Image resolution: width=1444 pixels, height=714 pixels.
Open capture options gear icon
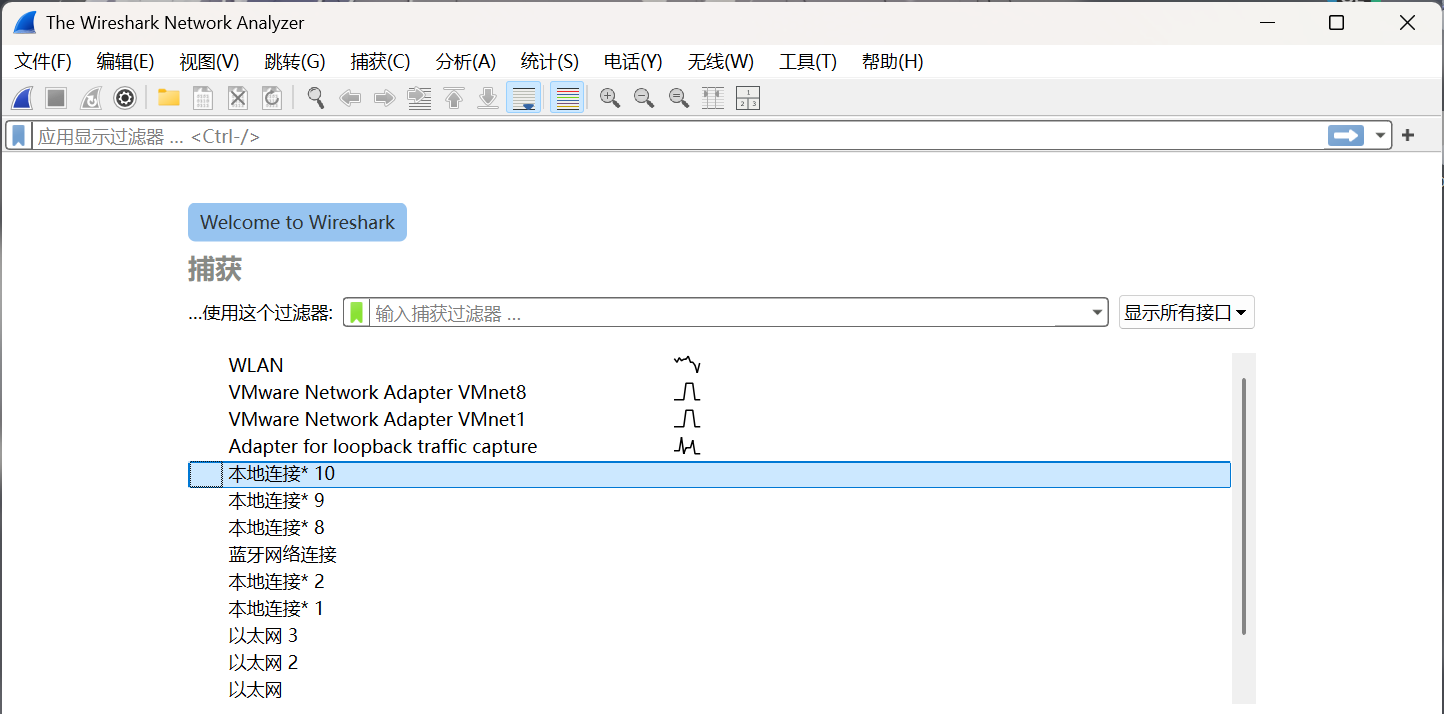[x=124, y=98]
